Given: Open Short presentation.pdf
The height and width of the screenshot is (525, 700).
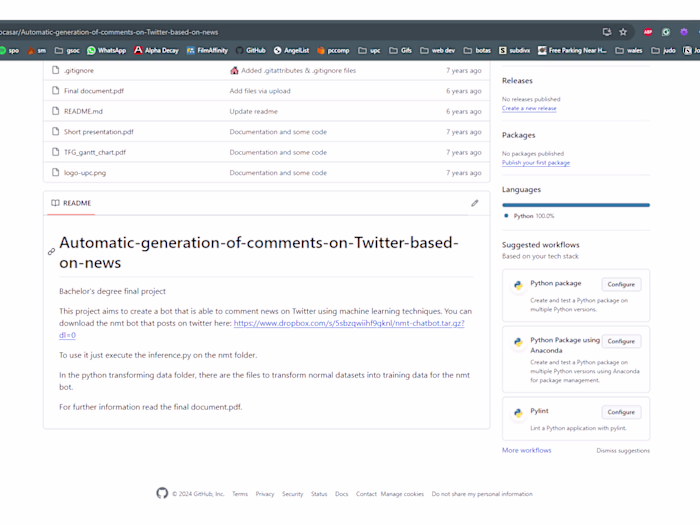Looking at the screenshot, I should coord(99,132).
